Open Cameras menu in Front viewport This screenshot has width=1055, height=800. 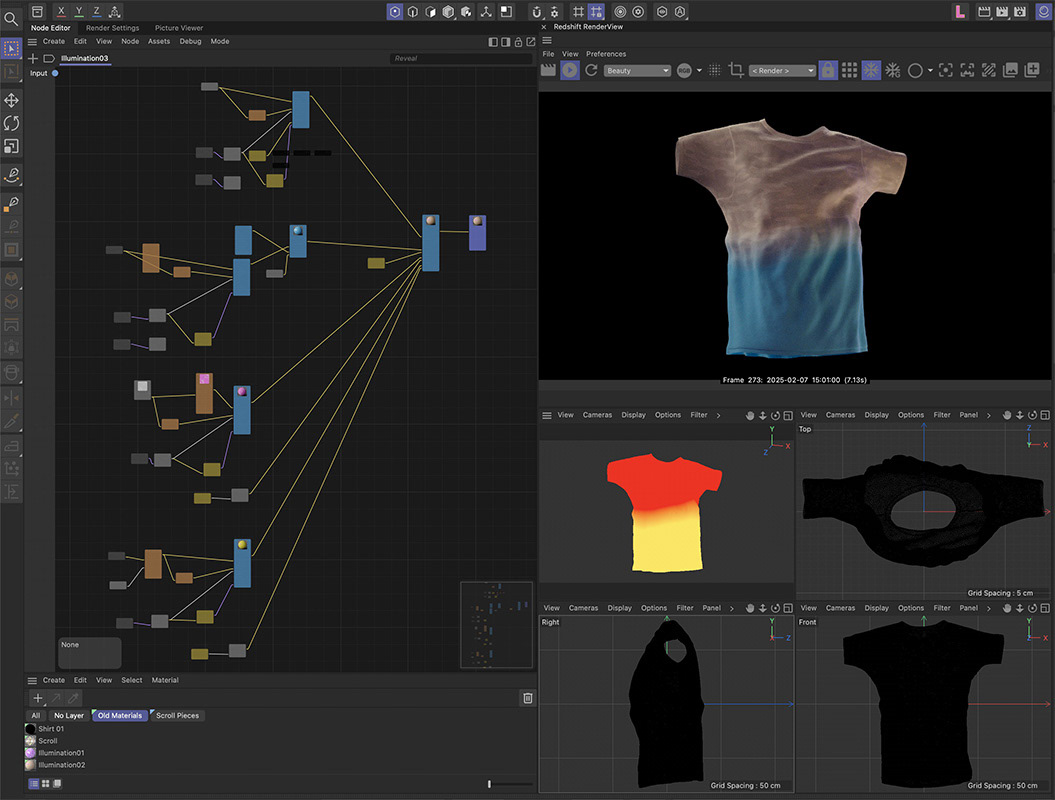840,608
